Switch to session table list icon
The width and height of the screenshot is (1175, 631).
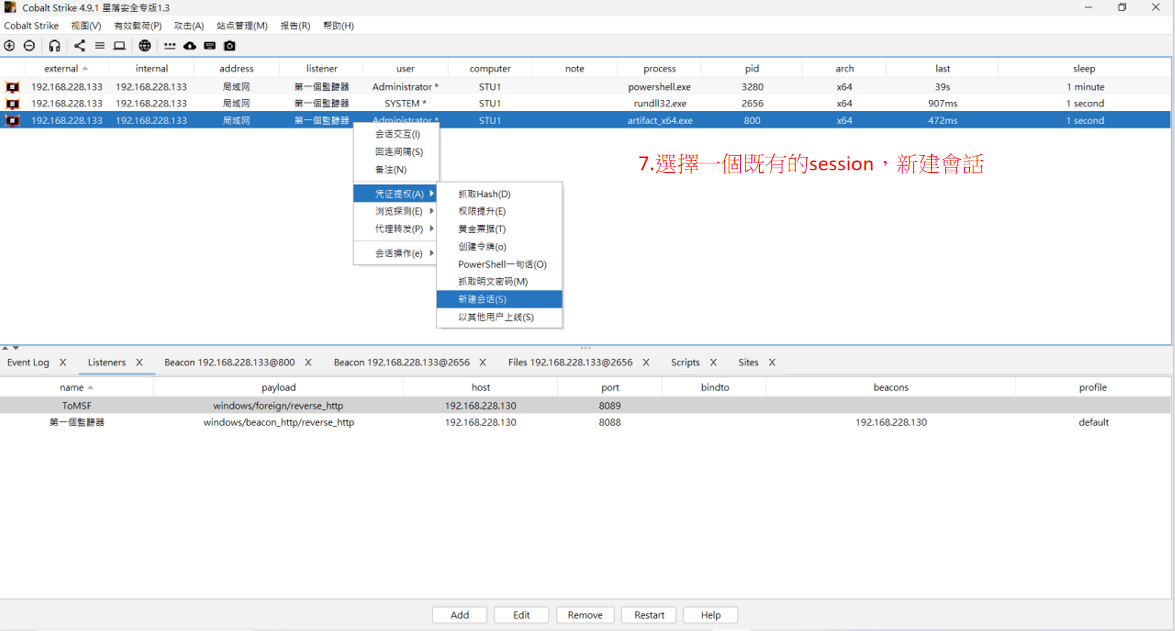pos(100,46)
